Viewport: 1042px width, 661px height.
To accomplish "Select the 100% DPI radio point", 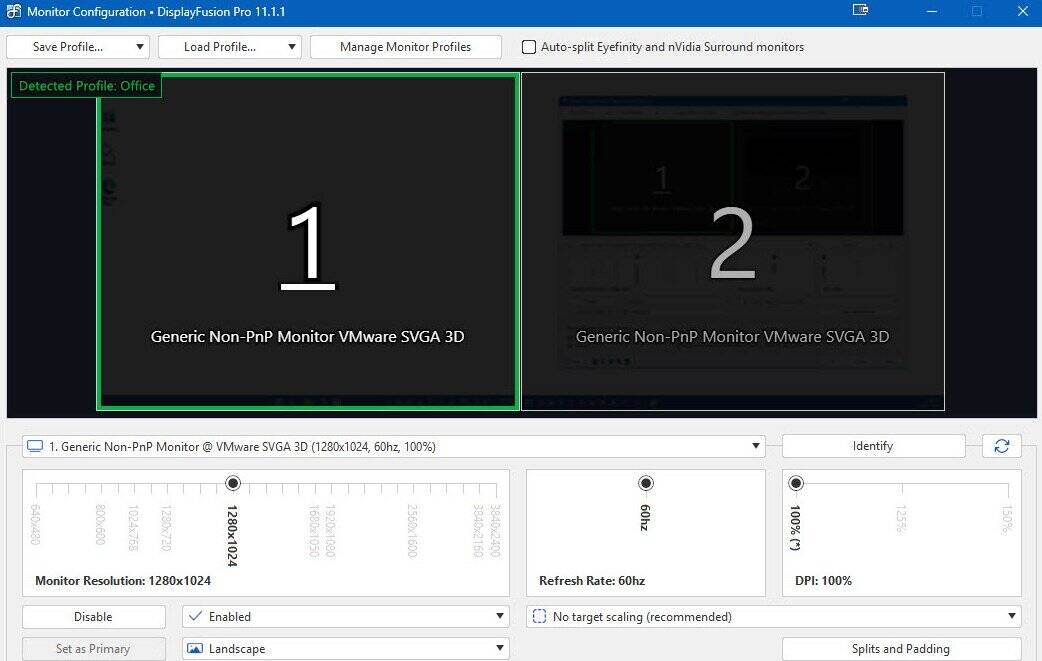I will pos(796,484).
